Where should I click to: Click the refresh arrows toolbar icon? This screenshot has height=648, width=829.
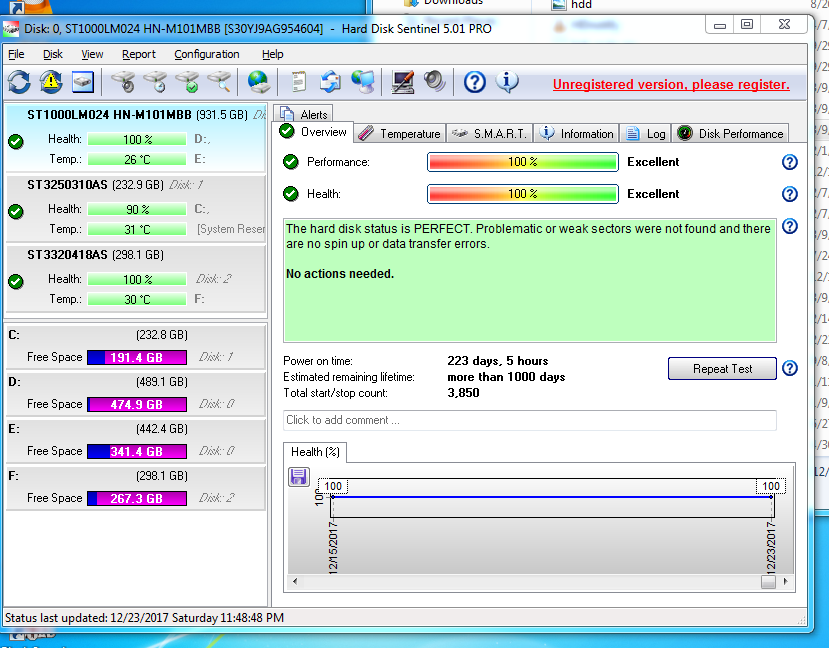19,82
